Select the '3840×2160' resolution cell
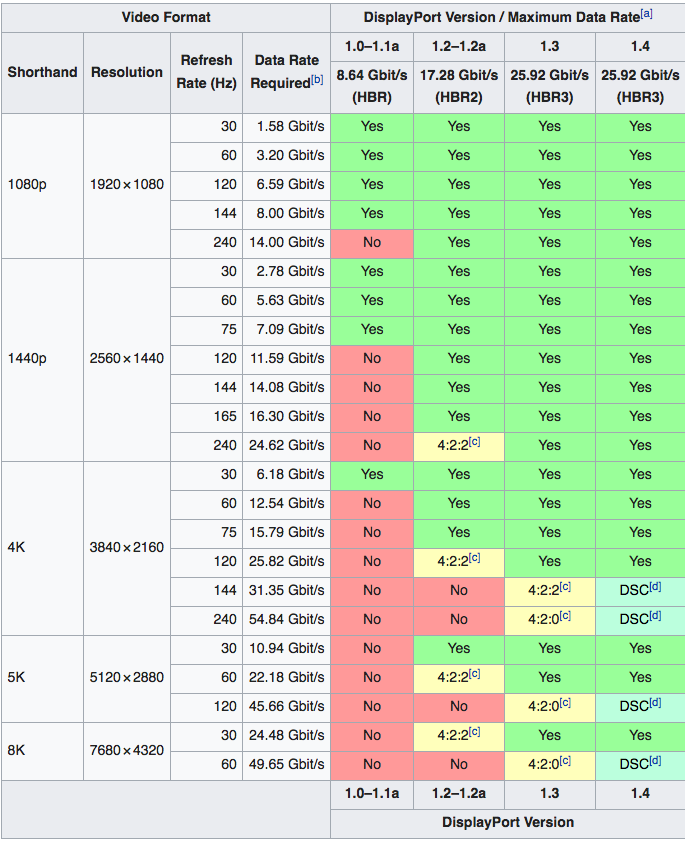This screenshot has width=685, height=841. (127, 548)
